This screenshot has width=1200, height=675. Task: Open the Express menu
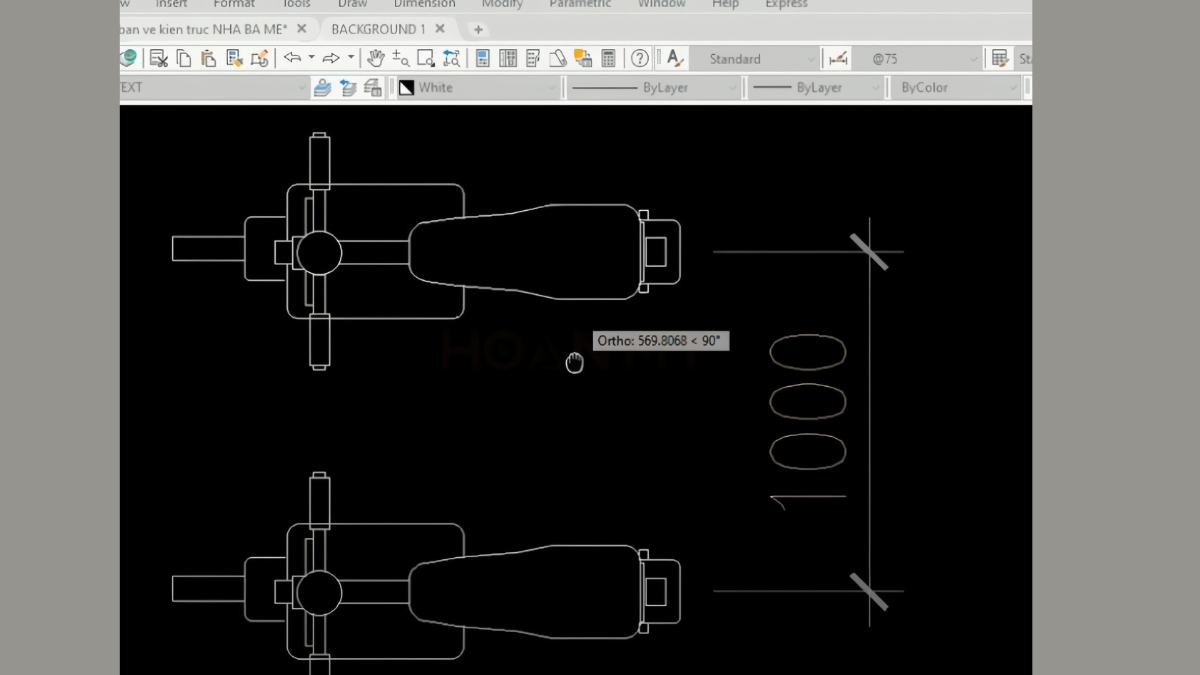(x=786, y=4)
